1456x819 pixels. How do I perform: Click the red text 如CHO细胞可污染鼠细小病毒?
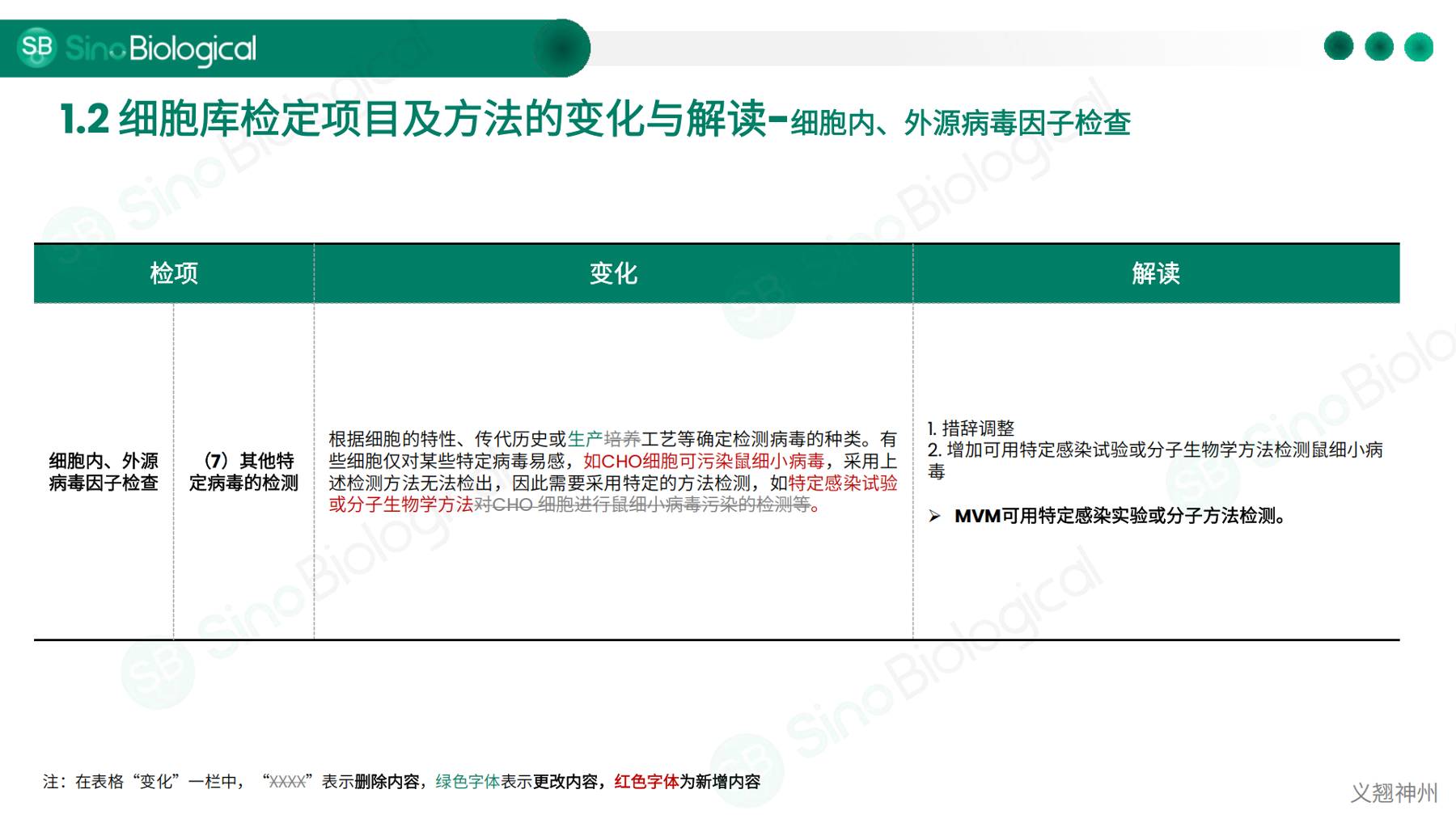point(703,461)
